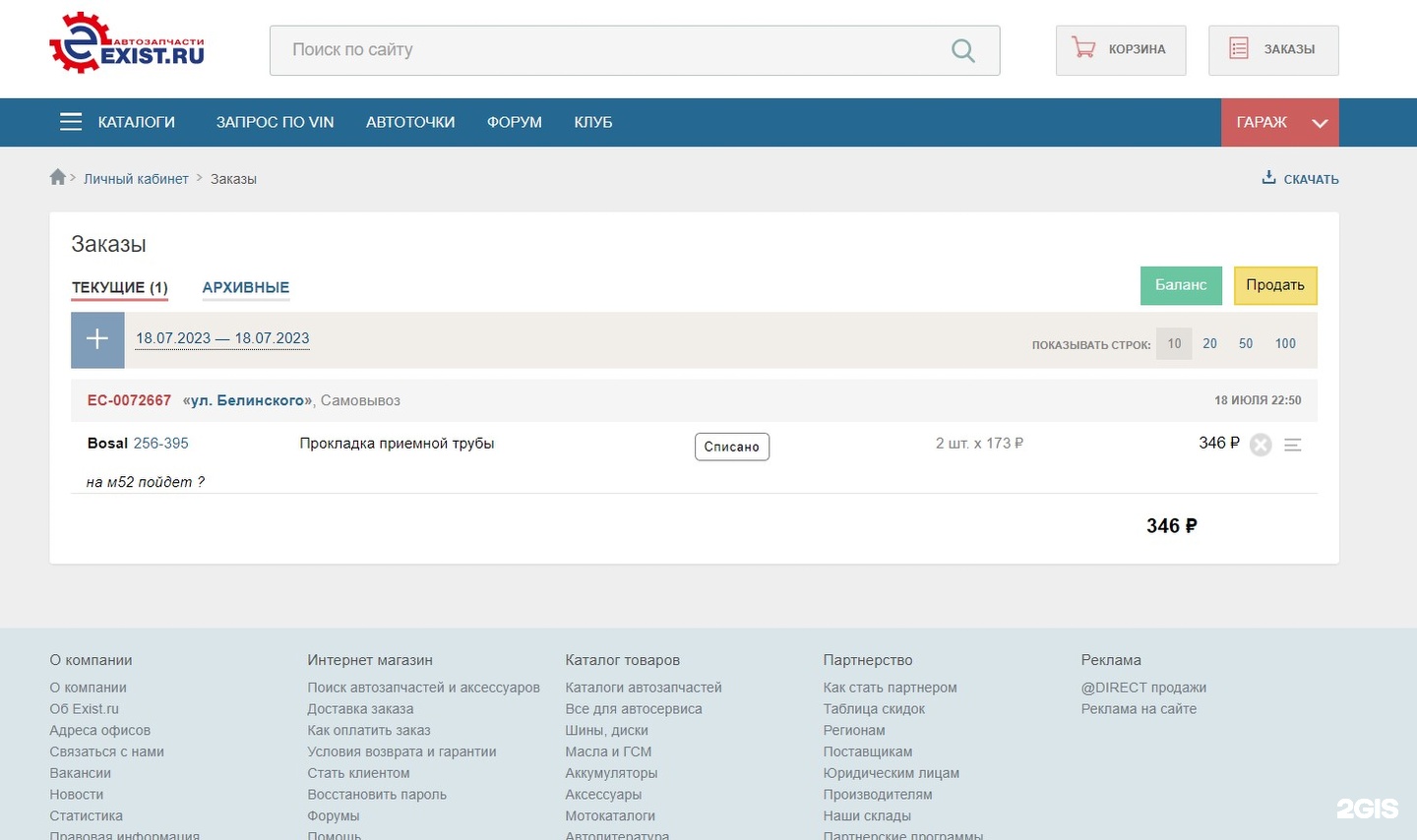
Task: Open footer link Аккумуляторы
Action: (x=611, y=773)
